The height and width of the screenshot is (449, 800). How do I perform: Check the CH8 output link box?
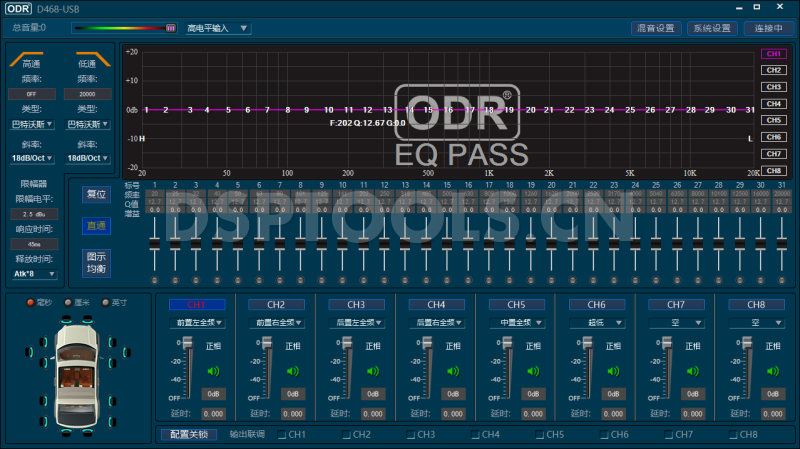[x=733, y=435]
